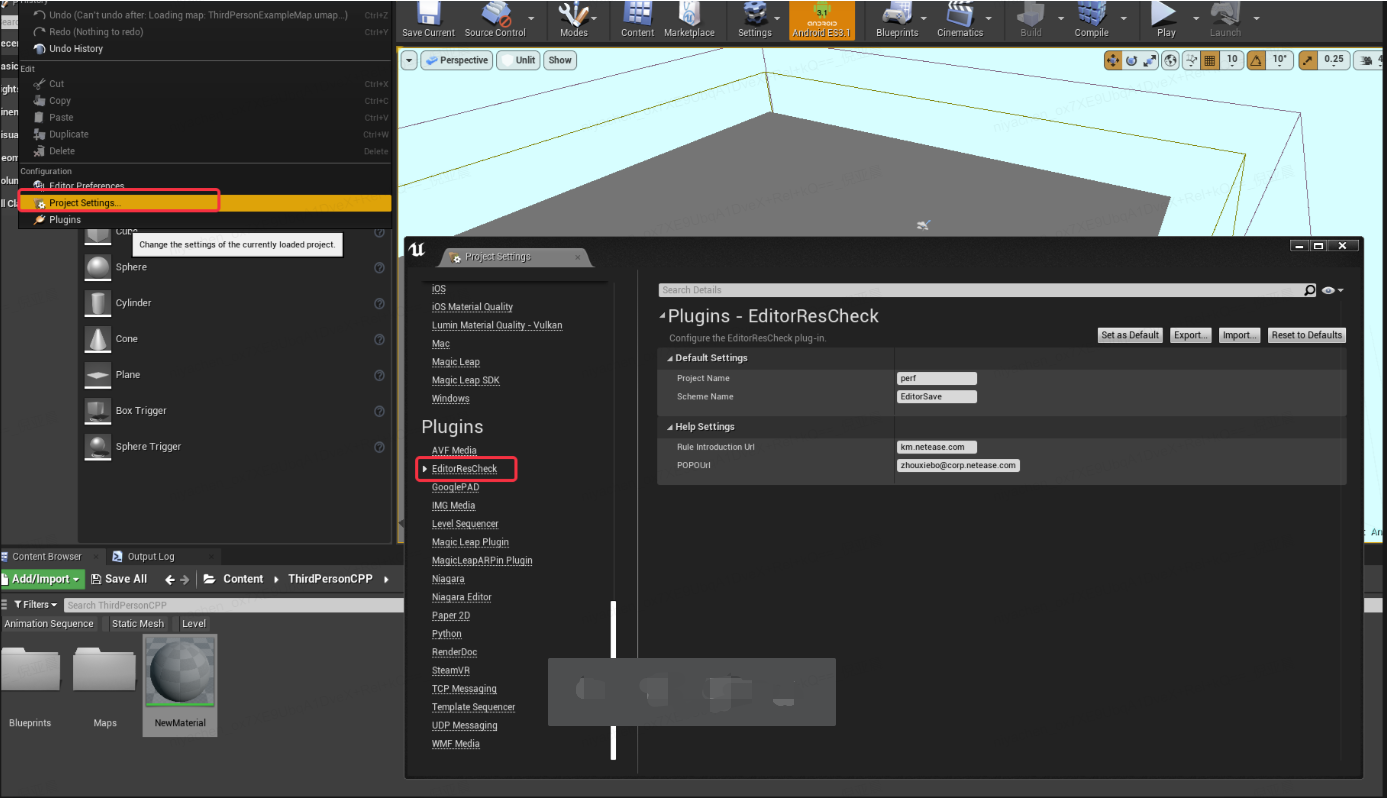The height and width of the screenshot is (798, 1387).
Task: Open the Perspective view dropdown
Action: pos(457,60)
